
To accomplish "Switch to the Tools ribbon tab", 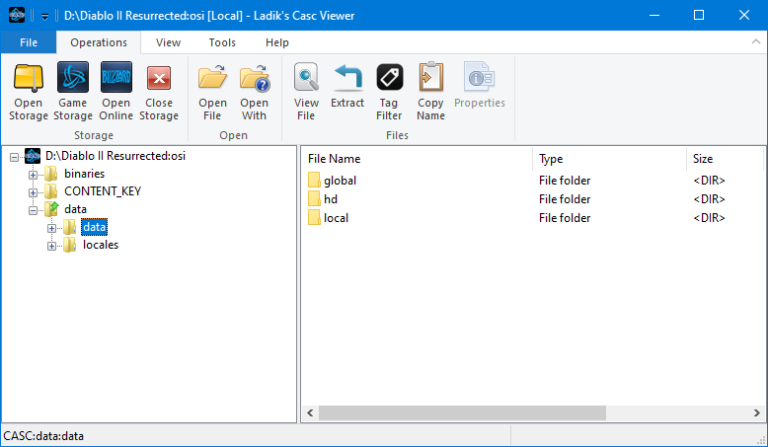I will [222, 43].
